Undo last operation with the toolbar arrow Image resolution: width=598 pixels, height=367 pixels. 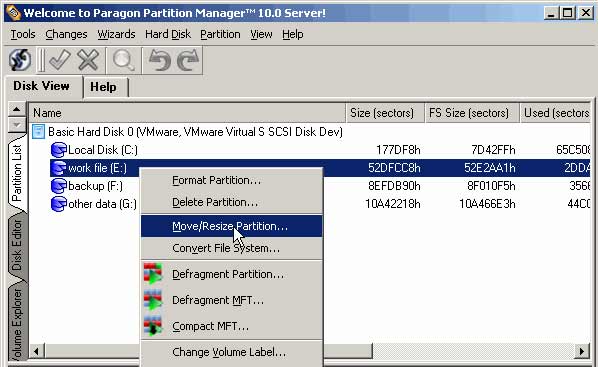tap(159, 60)
